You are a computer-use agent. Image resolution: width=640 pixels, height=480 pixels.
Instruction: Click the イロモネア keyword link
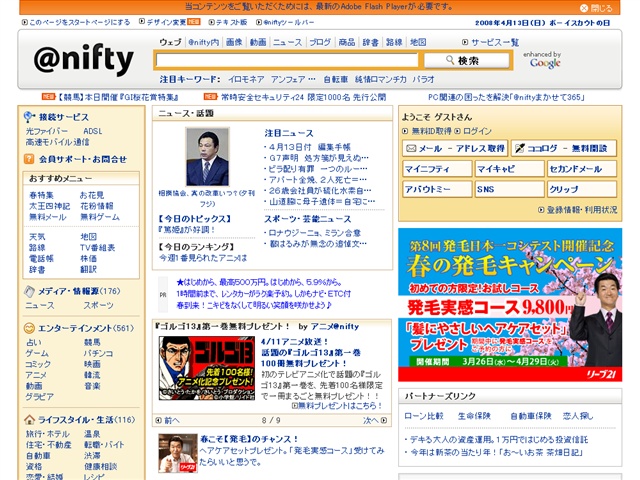coord(246,79)
